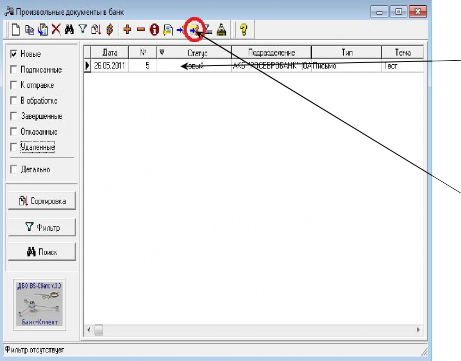Viewport: 461px width, 361px height.
Task: Click the orange refresh icon in the toolbar
Action: click(109, 30)
